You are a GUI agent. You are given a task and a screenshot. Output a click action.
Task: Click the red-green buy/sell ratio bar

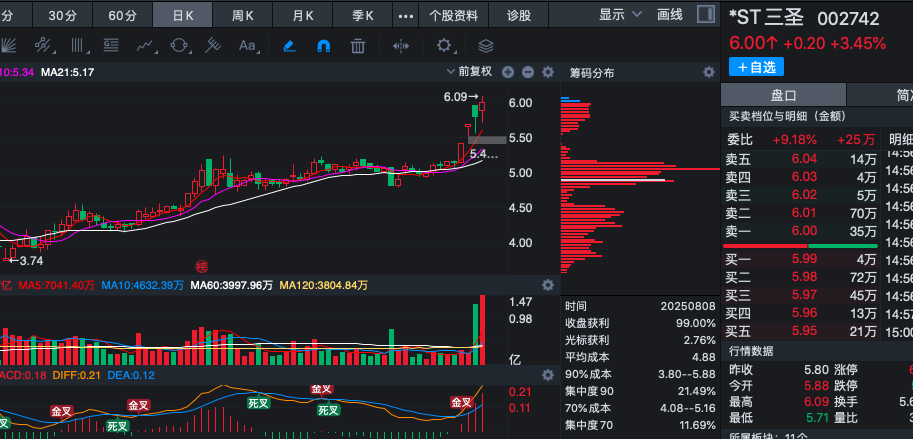click(801, 246)
